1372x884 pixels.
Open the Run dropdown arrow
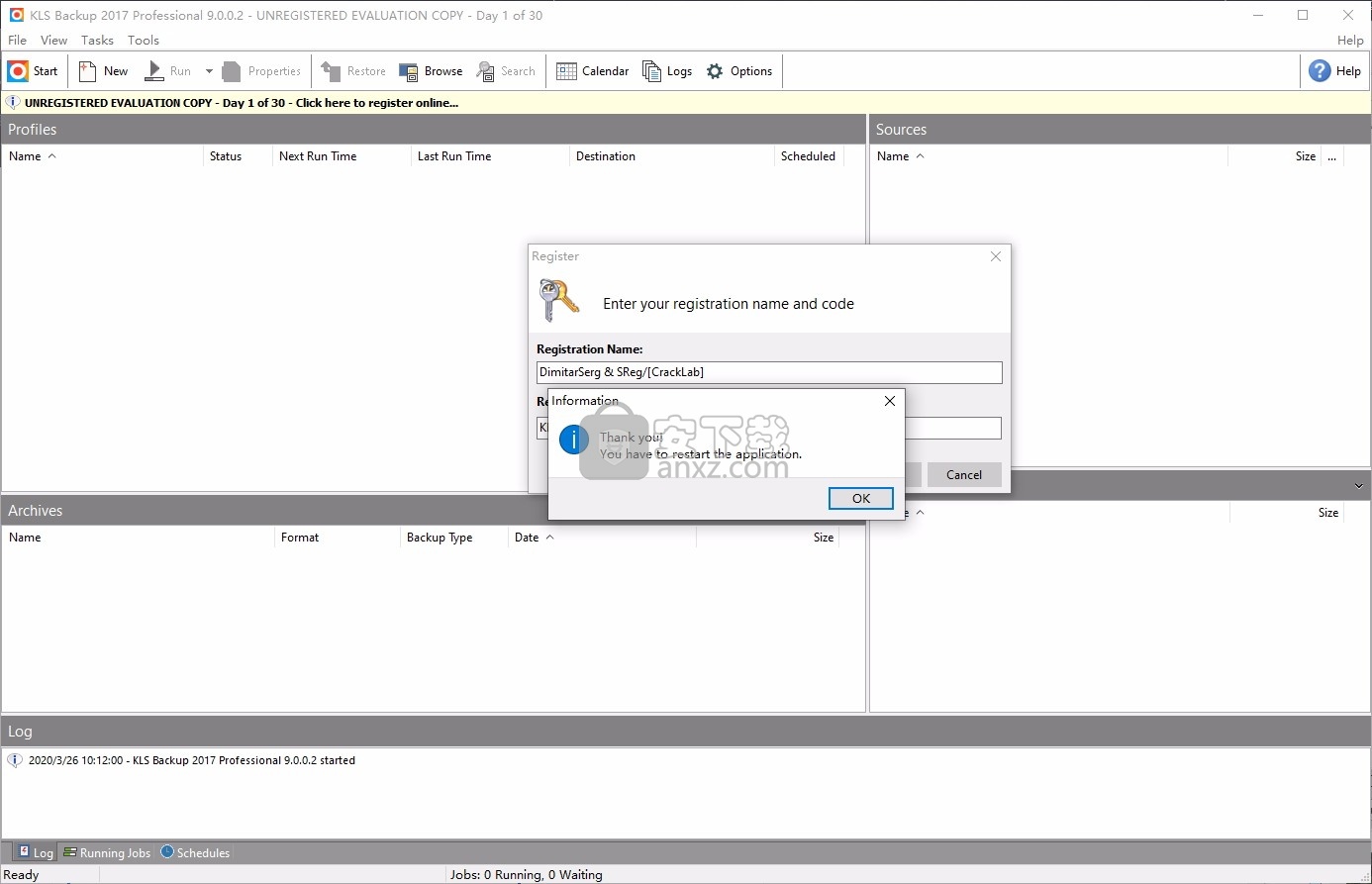click(209, 71)
